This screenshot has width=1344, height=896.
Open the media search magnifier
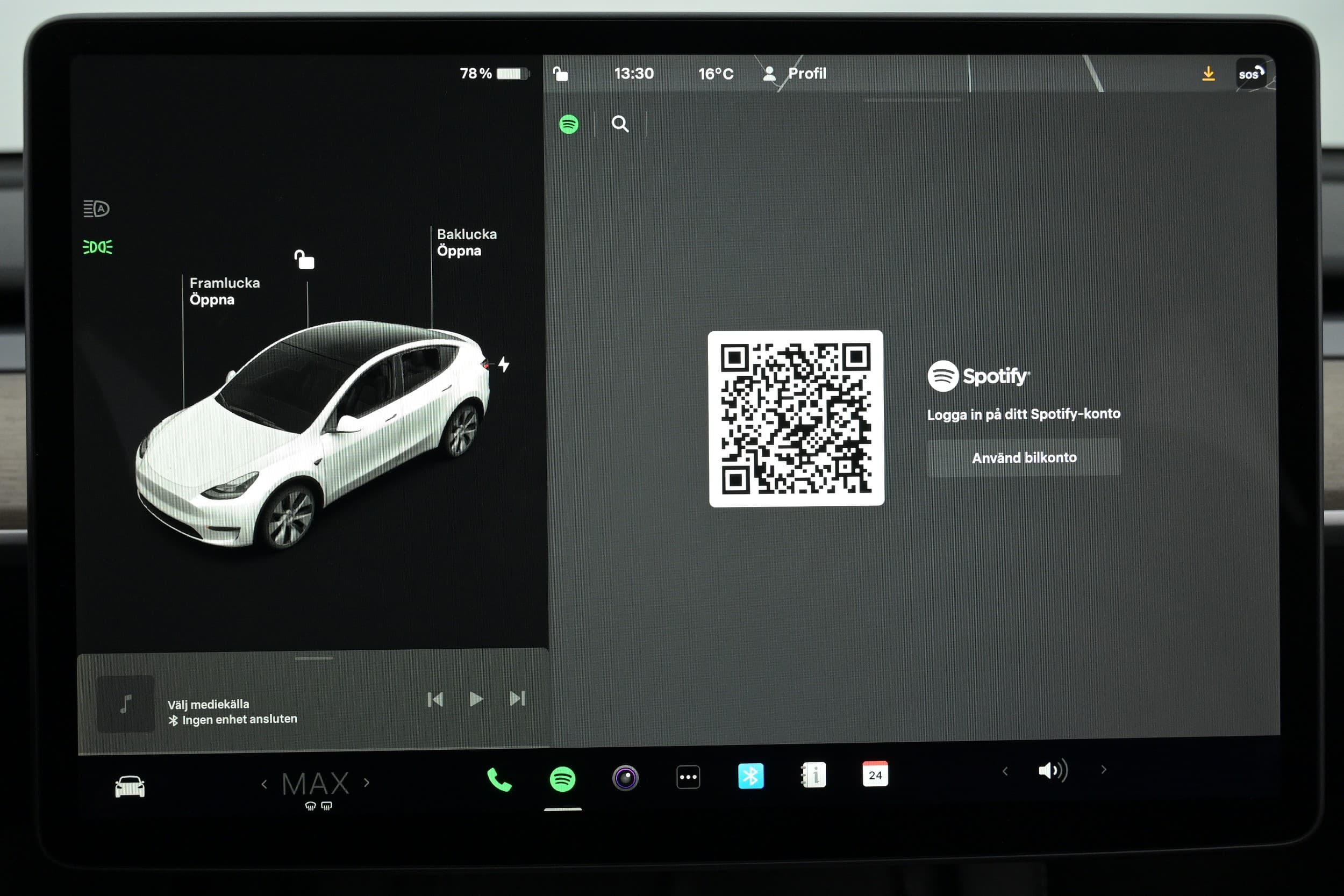click(x=620, y=124)
